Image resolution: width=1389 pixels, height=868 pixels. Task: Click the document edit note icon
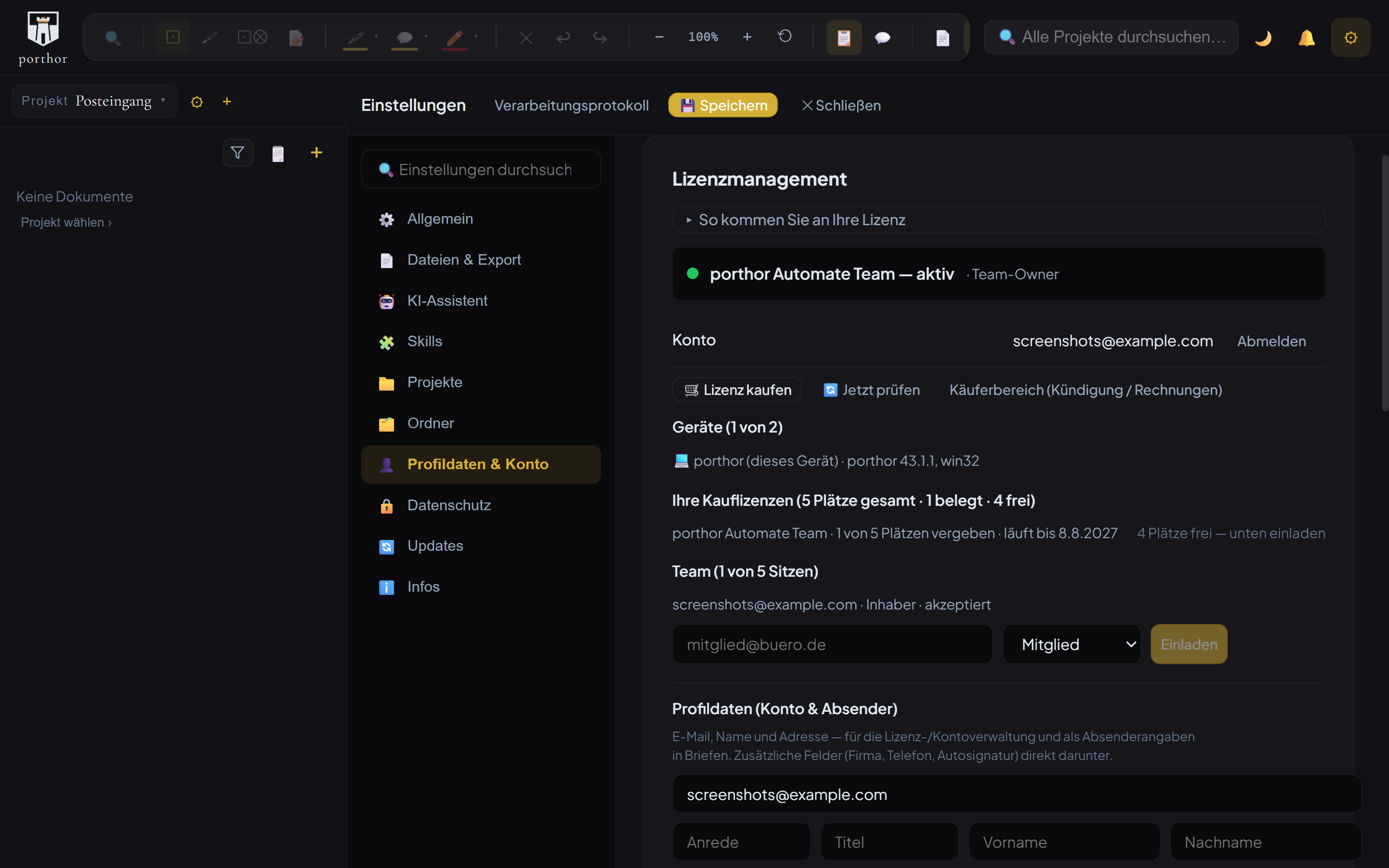pyautogui.click(x=296, y=38)
